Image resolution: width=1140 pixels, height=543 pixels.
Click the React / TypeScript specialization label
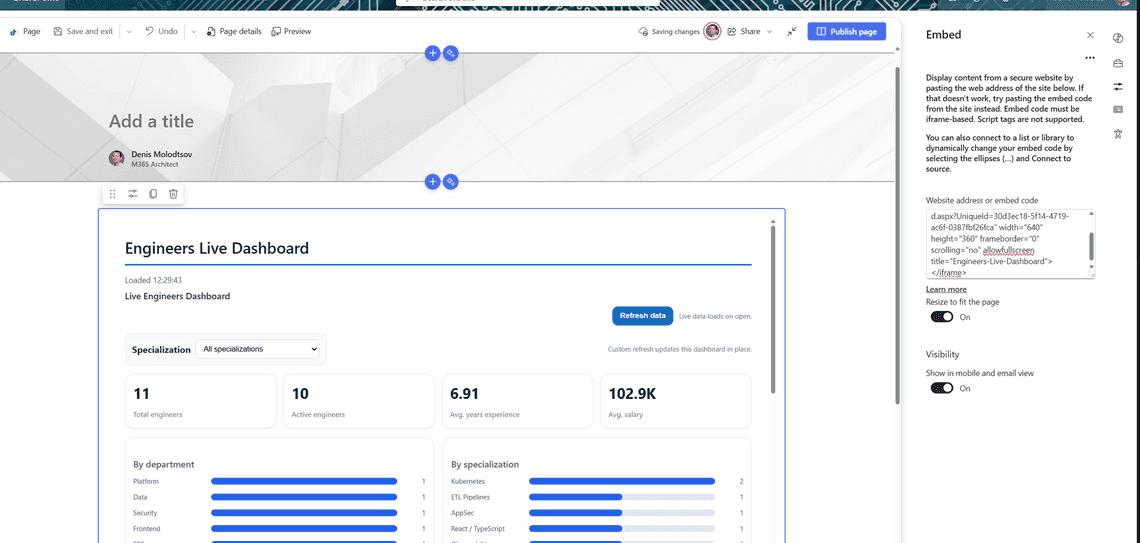(x=478, y=529)
